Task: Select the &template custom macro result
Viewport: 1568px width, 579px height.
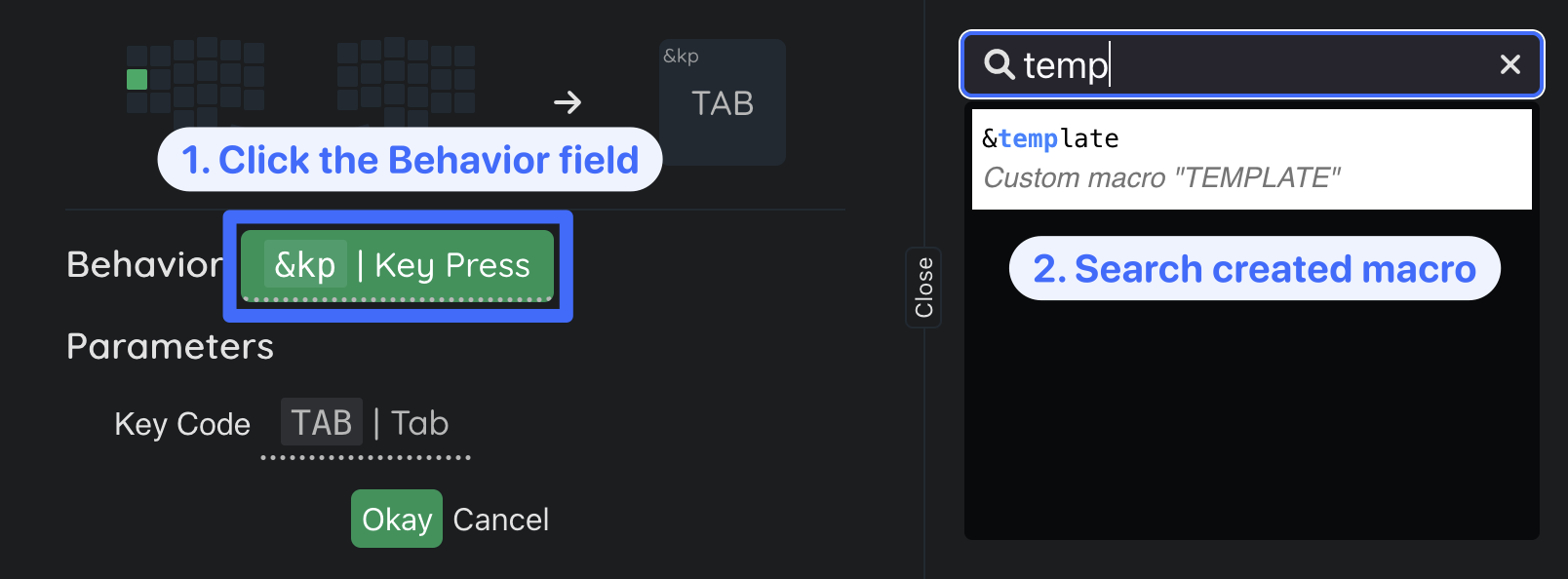Action: [x=1251, y=158]
